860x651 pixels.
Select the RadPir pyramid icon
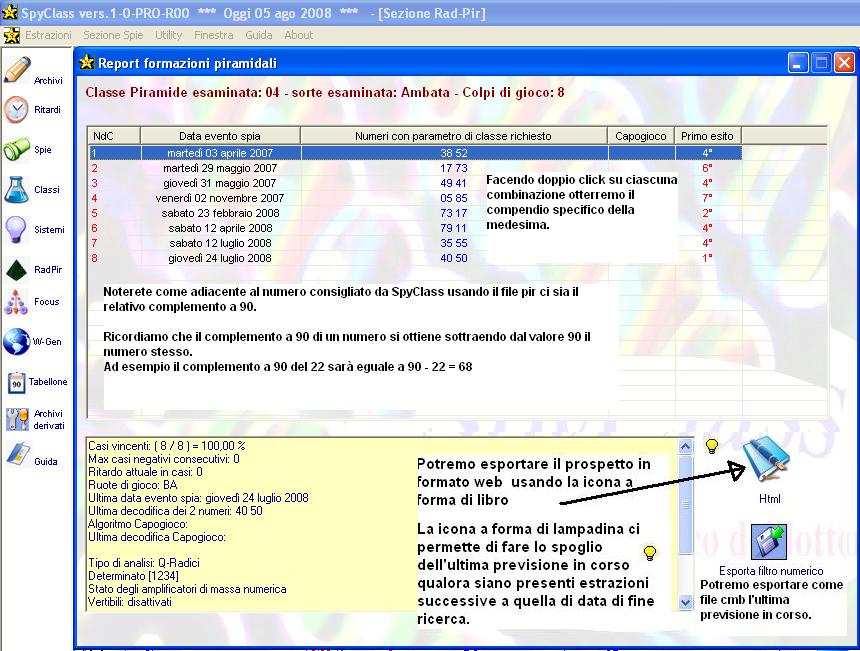coord(16,269)
